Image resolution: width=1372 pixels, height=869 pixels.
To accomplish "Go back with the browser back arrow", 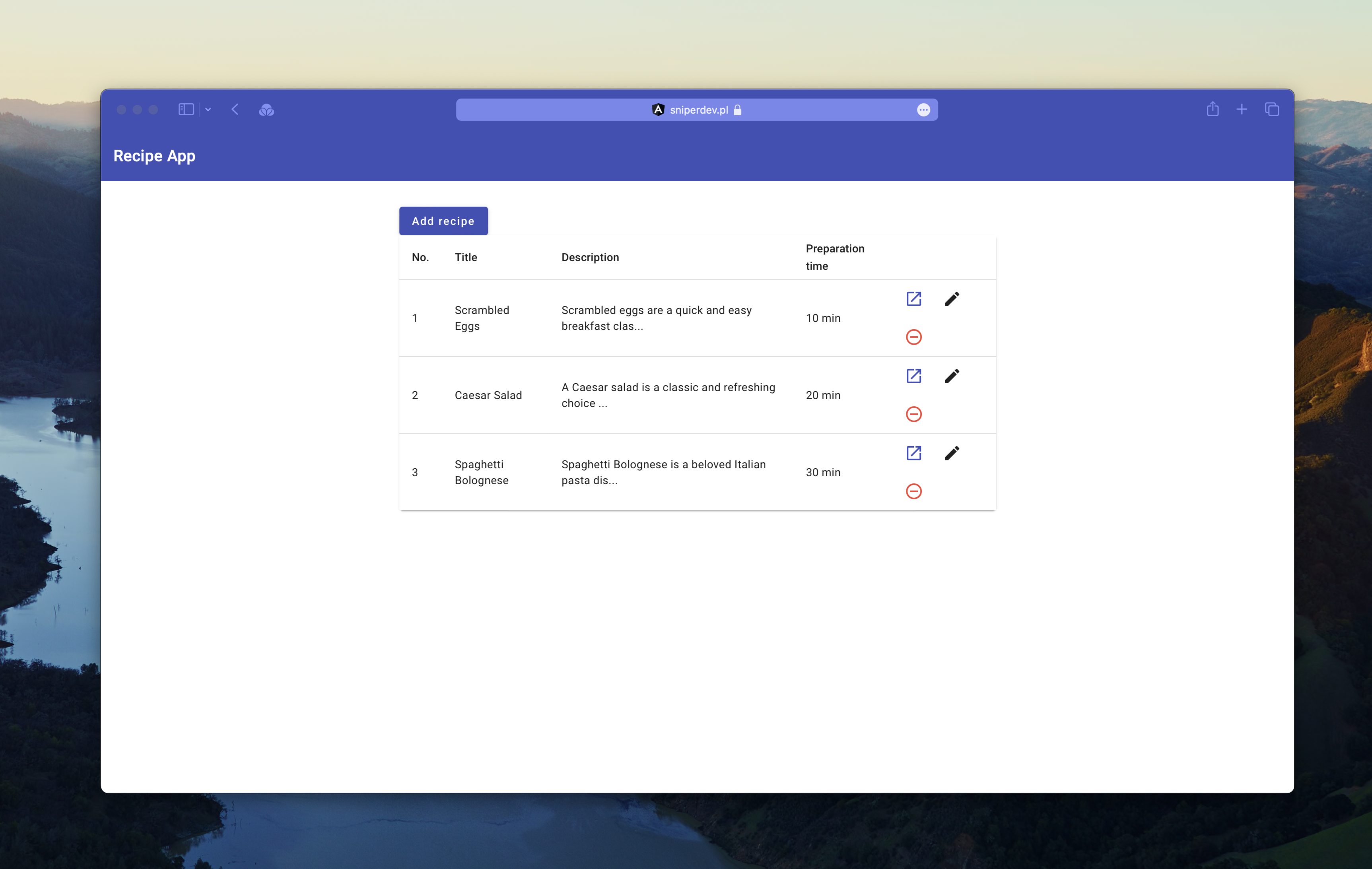I will tap(235, 109).
